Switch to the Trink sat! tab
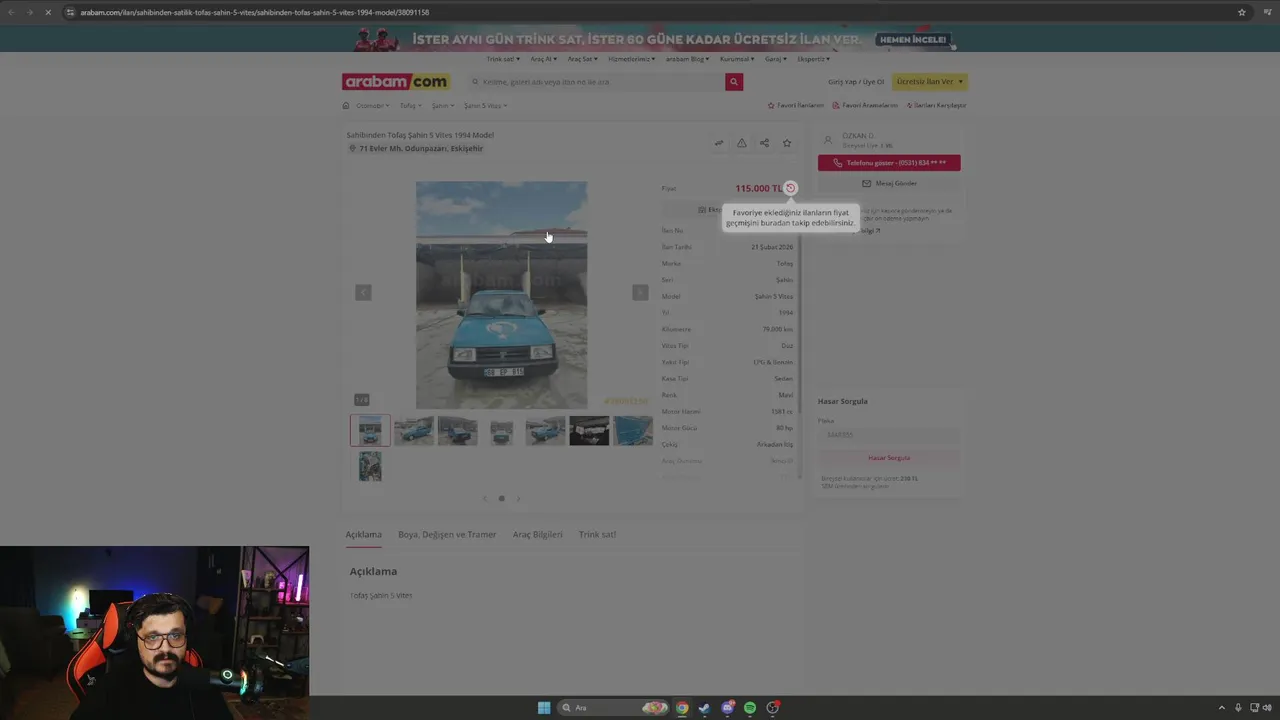The image size is (1280, 720). pyautogui.click(x=597, y=534)
